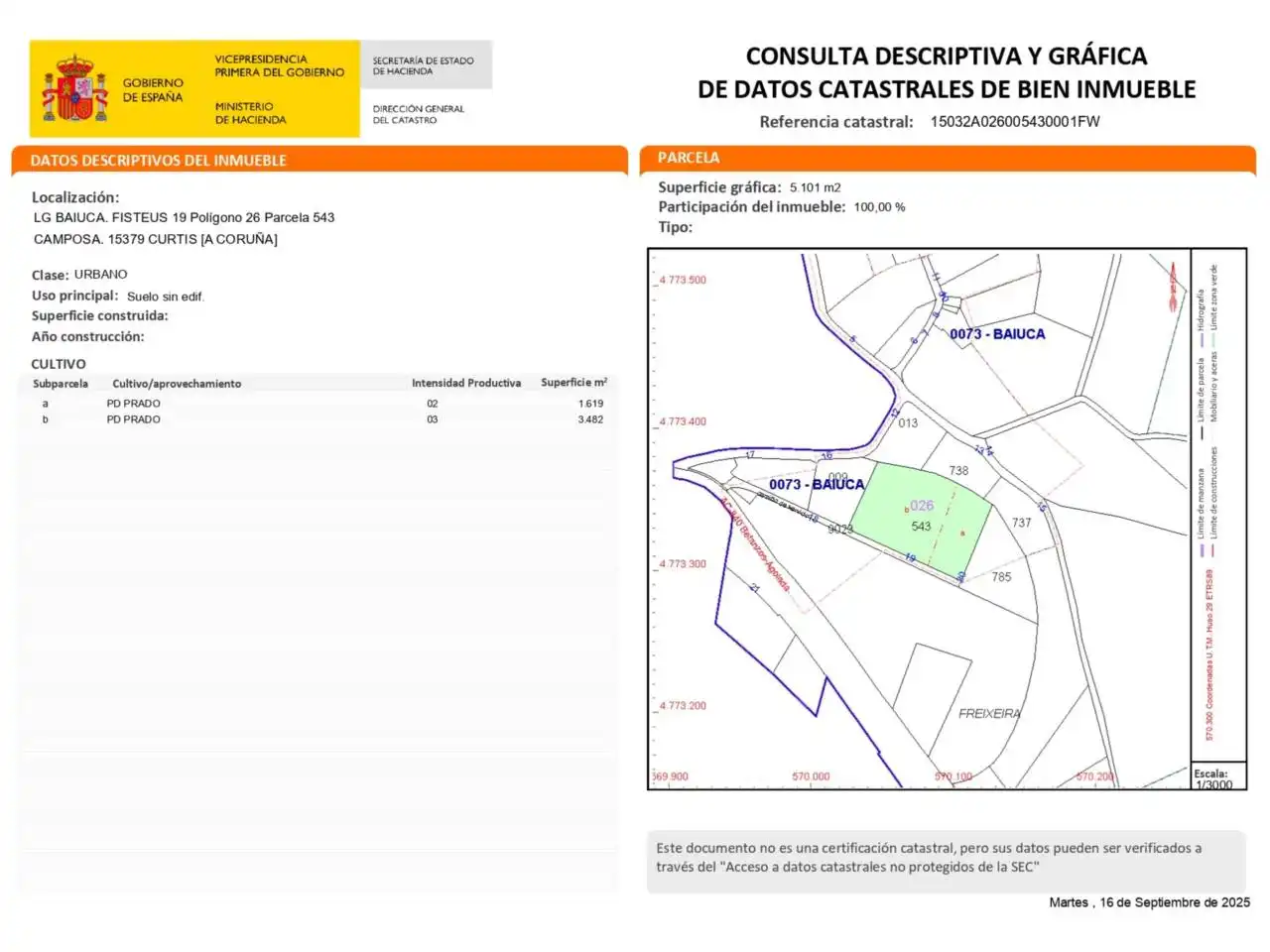Click the "Tipo:" label
The image size is (1270, 952).
coord(676,227)
